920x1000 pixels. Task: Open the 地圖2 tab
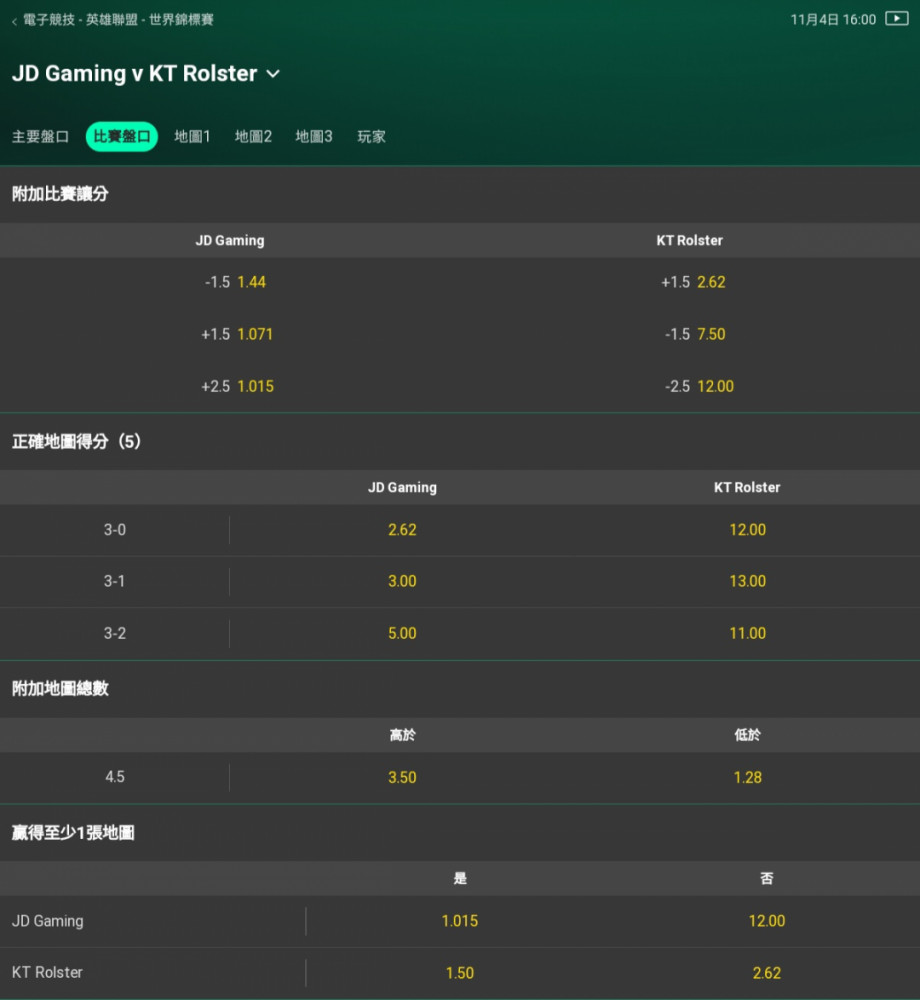tap(253, 136)
